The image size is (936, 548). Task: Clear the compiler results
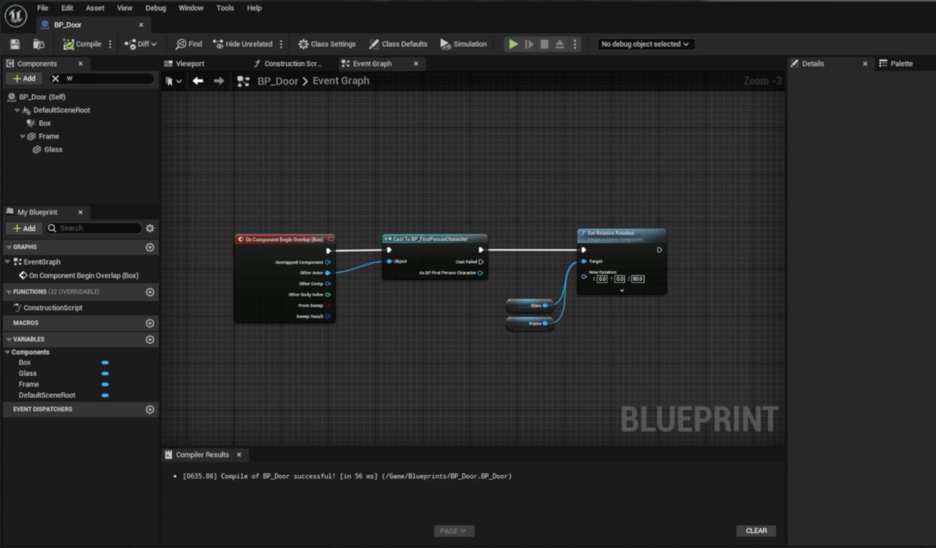pos(756,531)
